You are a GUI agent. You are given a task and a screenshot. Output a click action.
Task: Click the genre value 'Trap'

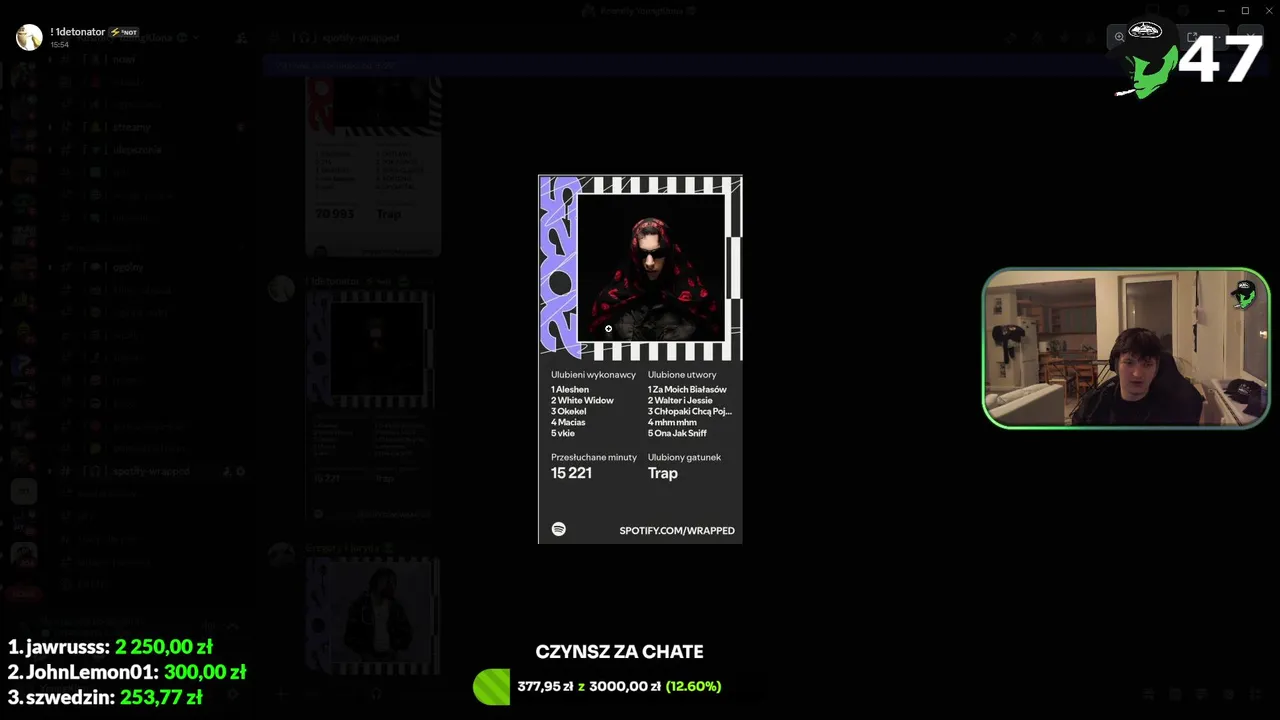pos(663,473)
